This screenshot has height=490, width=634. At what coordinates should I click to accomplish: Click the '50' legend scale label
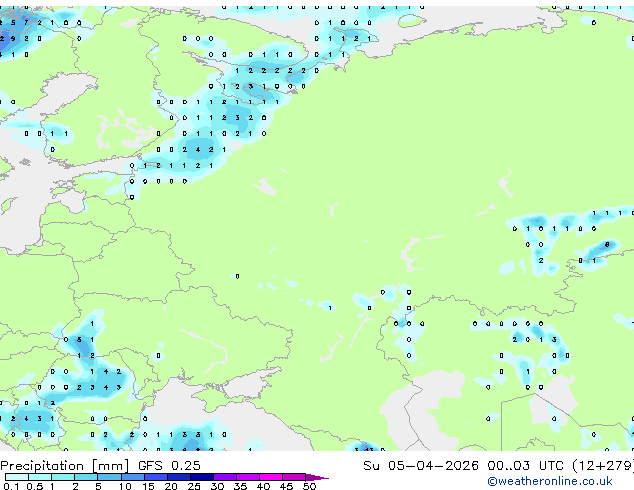[309, 486]
